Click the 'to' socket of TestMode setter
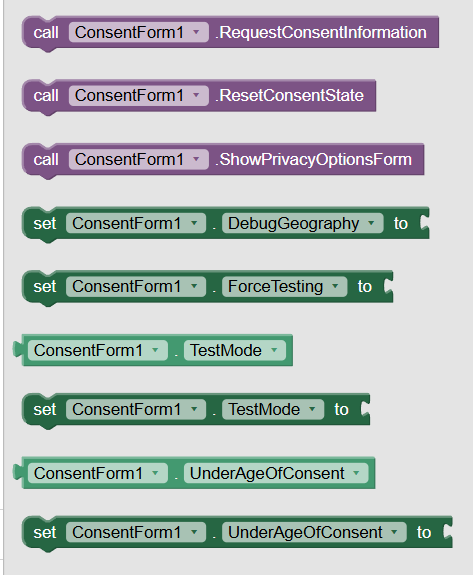Viewport: 473px width, 575px height. tap(365, 409)
